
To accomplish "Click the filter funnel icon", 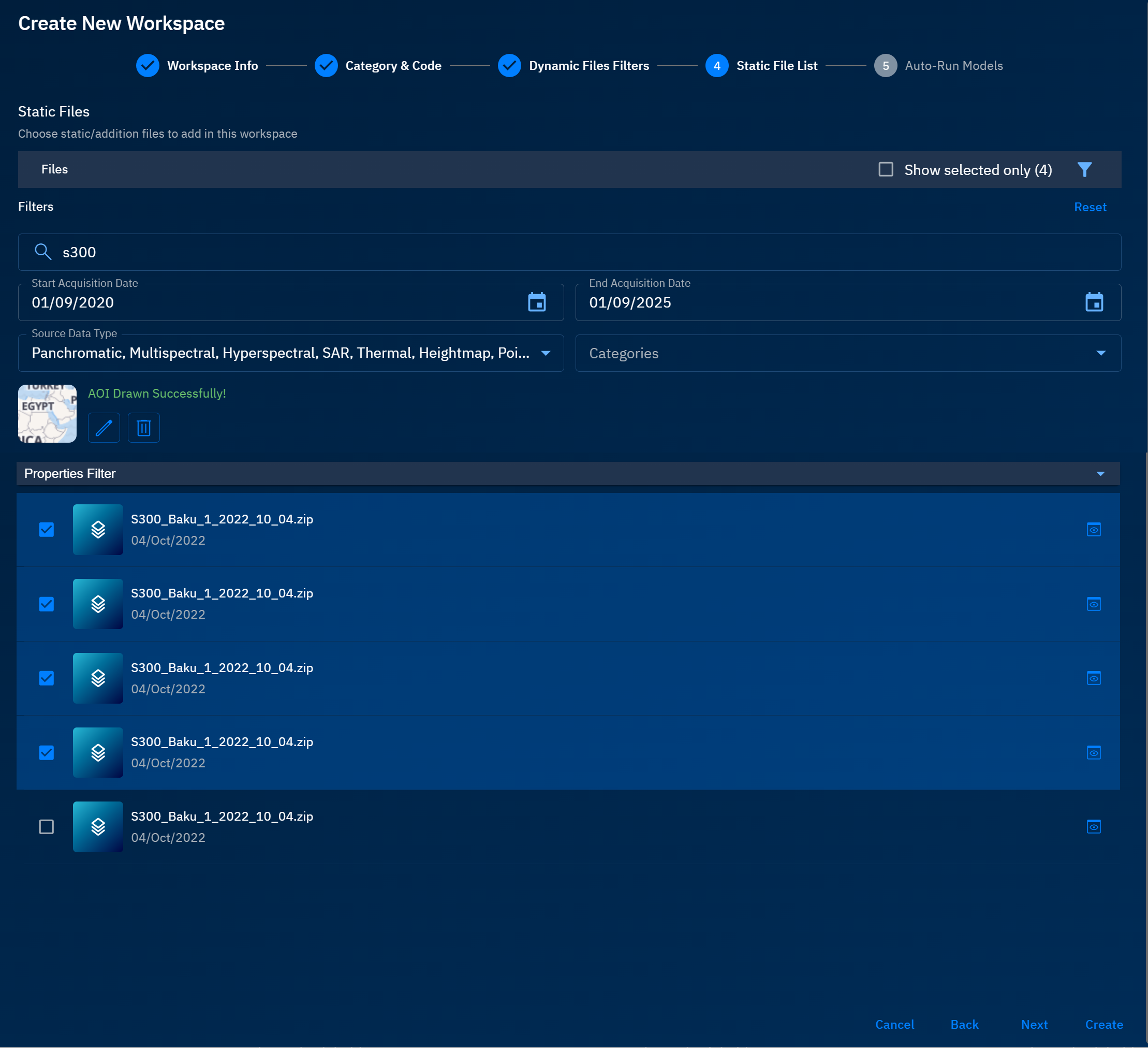I will click(1084, 170).
